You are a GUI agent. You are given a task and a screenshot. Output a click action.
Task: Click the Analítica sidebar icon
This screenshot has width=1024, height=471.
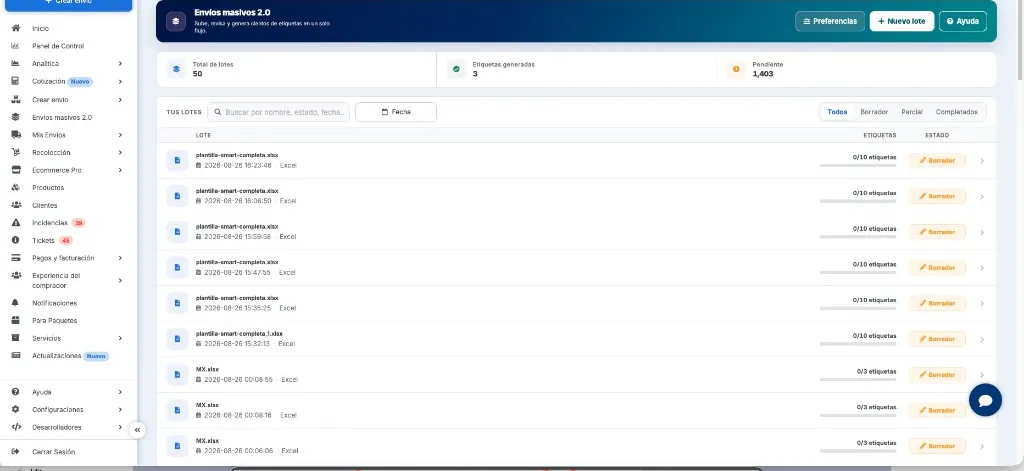point(16,63)
